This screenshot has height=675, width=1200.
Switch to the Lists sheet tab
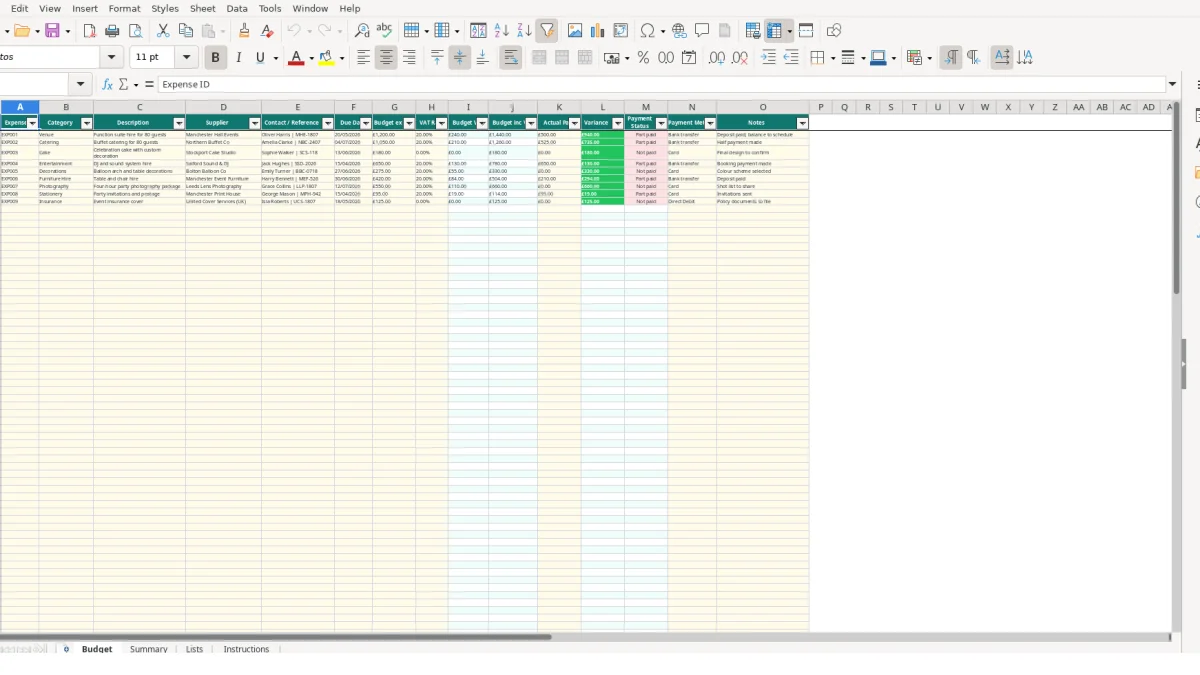(x=194, y=649)
